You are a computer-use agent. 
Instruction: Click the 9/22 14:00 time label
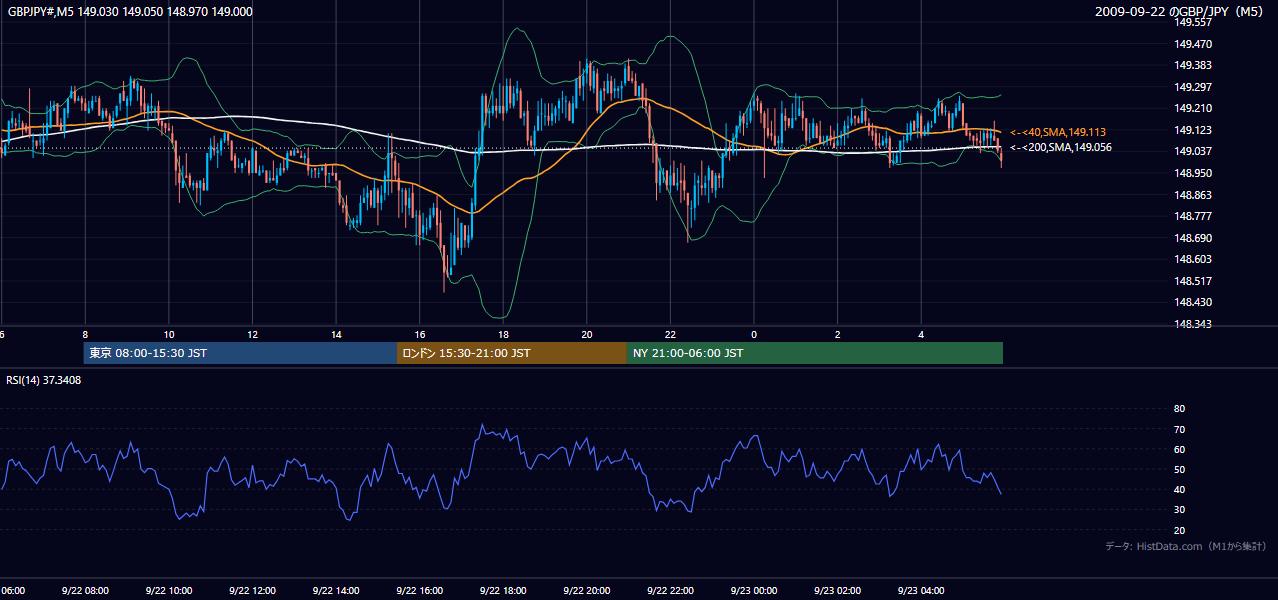pyautogui.click(x=336, y=591)
